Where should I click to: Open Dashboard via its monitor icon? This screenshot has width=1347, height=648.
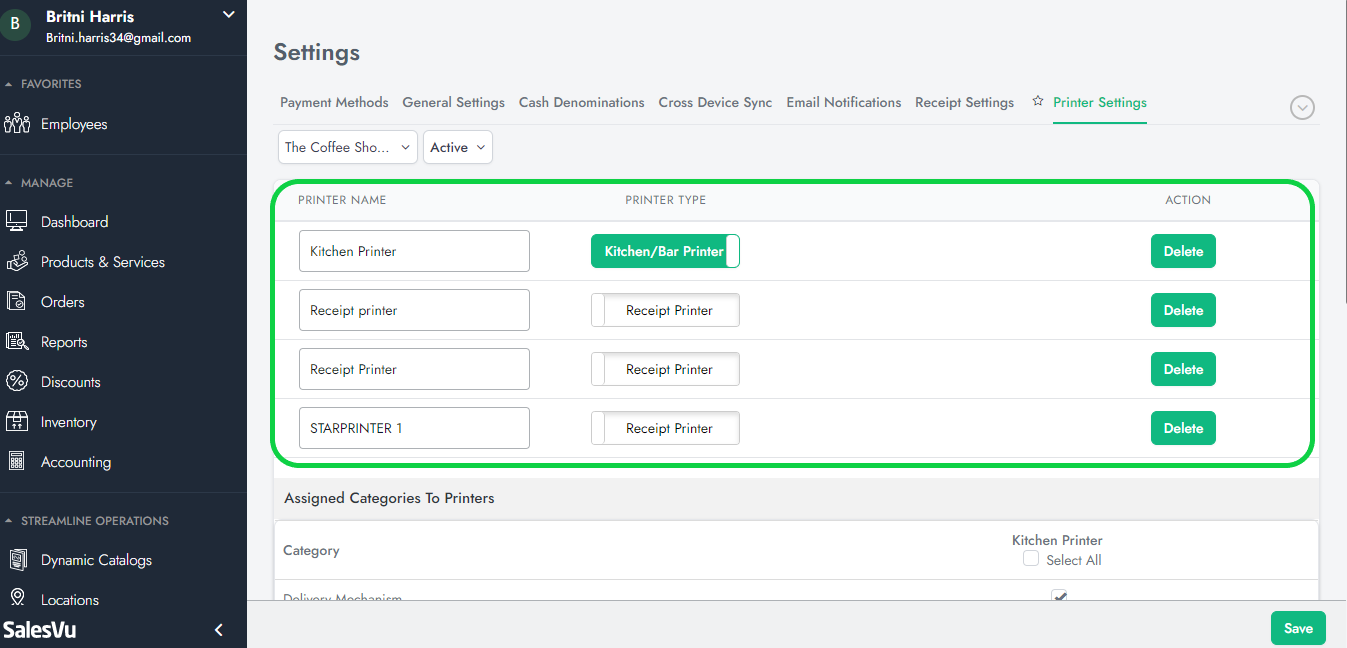17,222
